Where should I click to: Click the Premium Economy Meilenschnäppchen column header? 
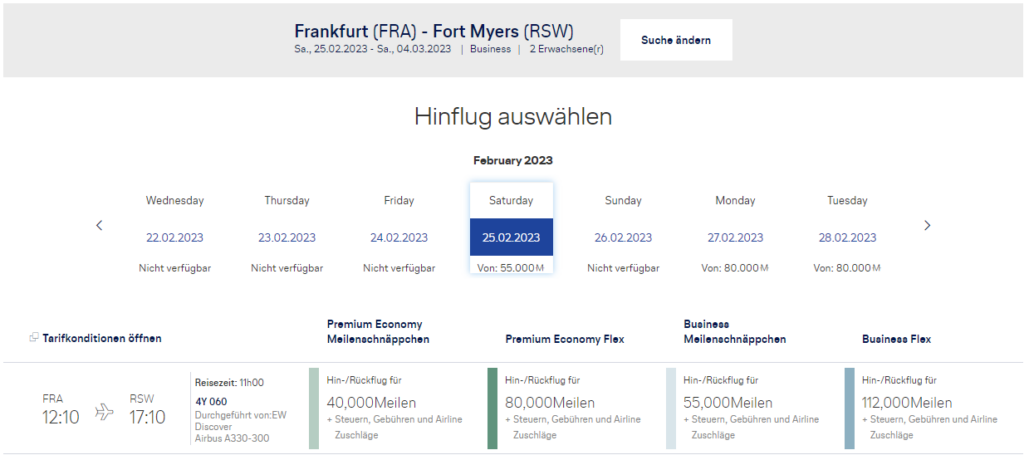(378, 332)
